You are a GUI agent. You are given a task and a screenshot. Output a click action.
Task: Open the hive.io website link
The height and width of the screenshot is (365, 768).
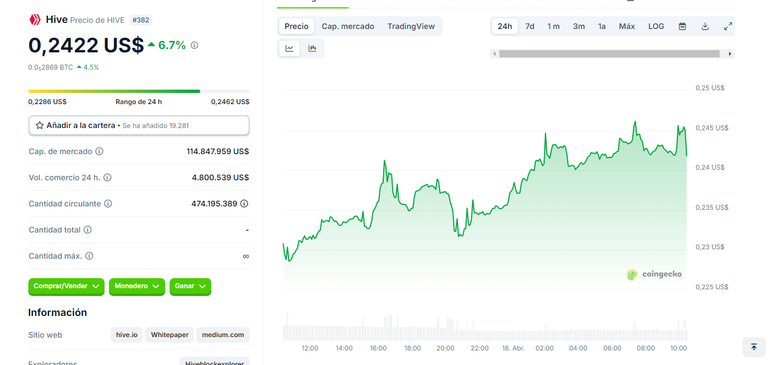tap(127, 335)
